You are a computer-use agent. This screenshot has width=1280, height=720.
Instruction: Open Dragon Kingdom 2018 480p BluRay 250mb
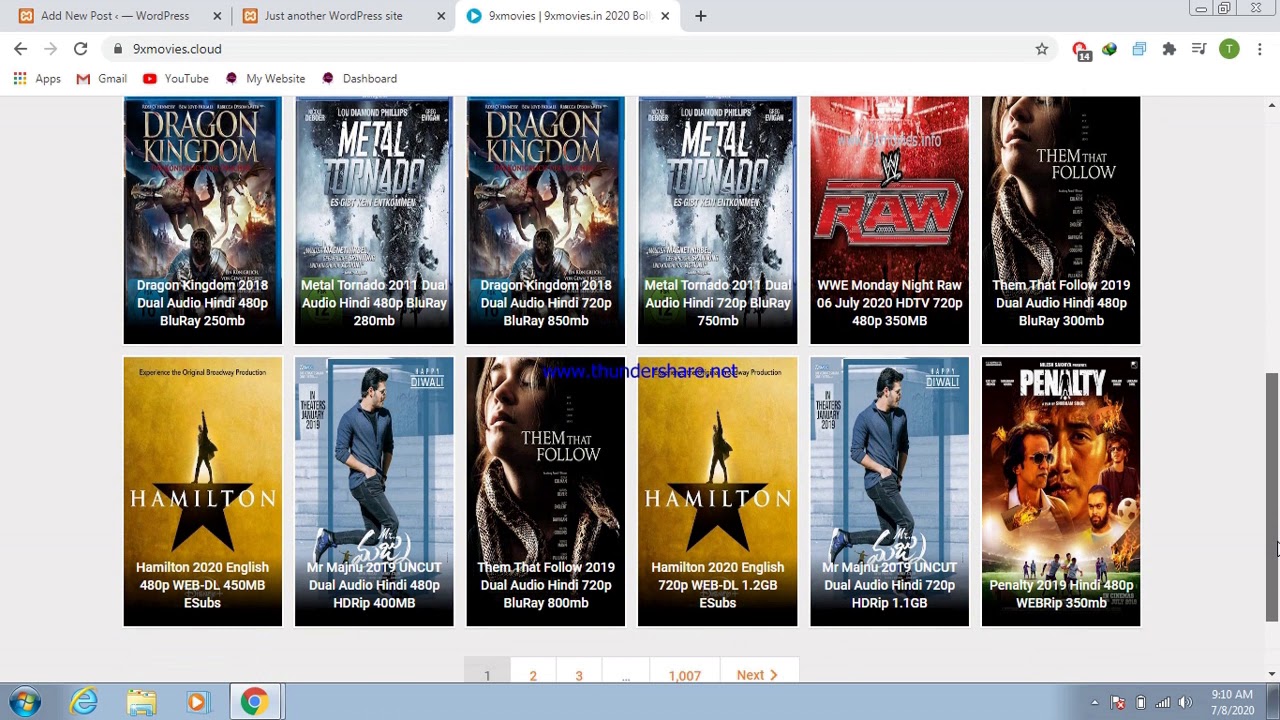(x=203, y=220)
